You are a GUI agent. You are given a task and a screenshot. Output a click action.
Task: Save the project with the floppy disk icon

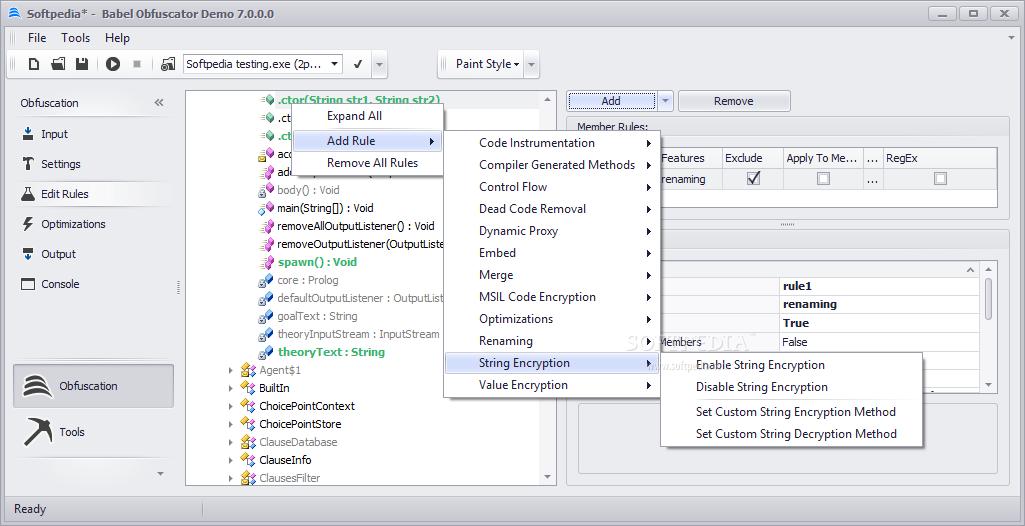82,64
